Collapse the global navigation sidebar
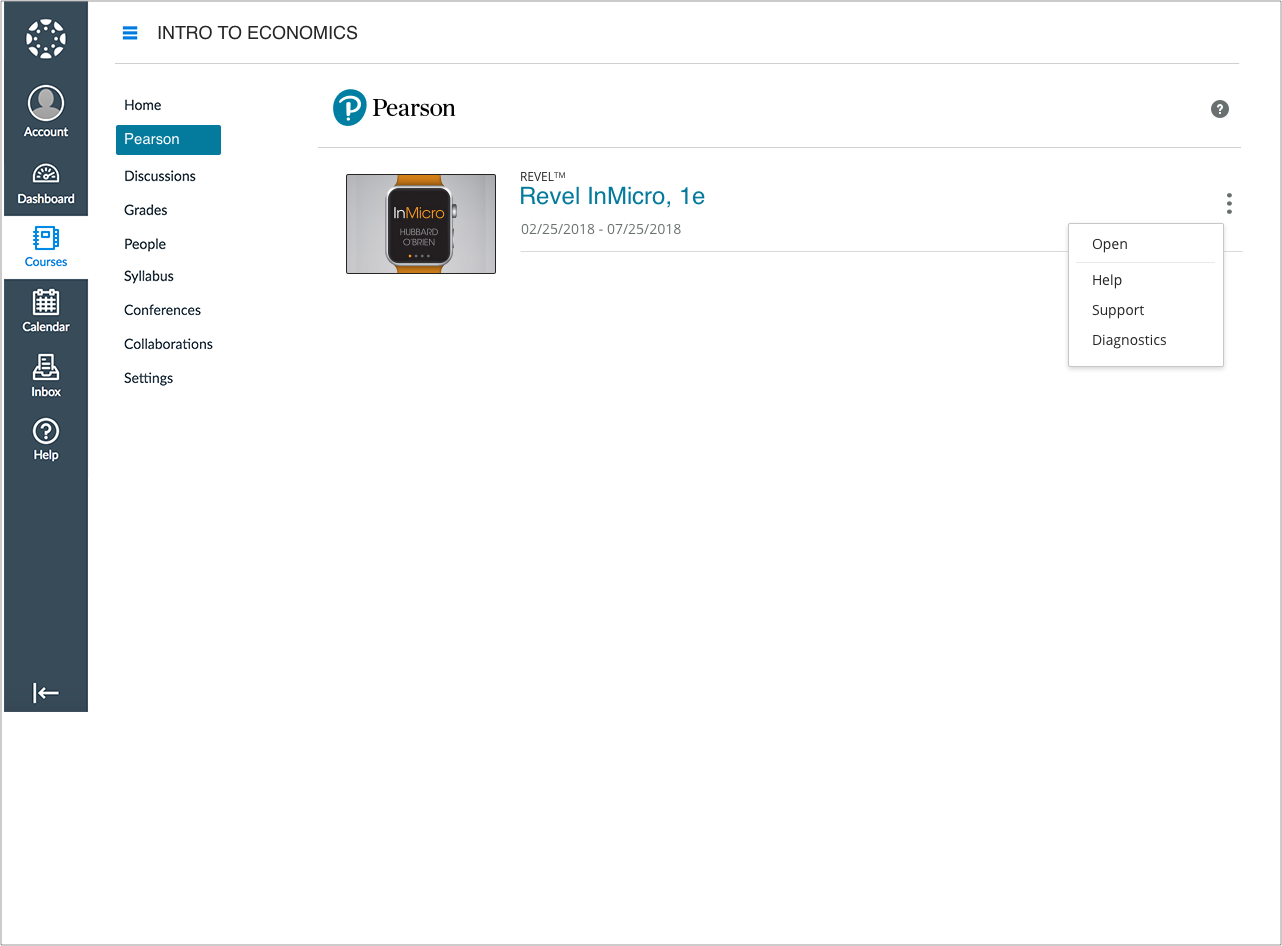The width and height of the screenshot is (1282, 946). click(x=46, y=692)
